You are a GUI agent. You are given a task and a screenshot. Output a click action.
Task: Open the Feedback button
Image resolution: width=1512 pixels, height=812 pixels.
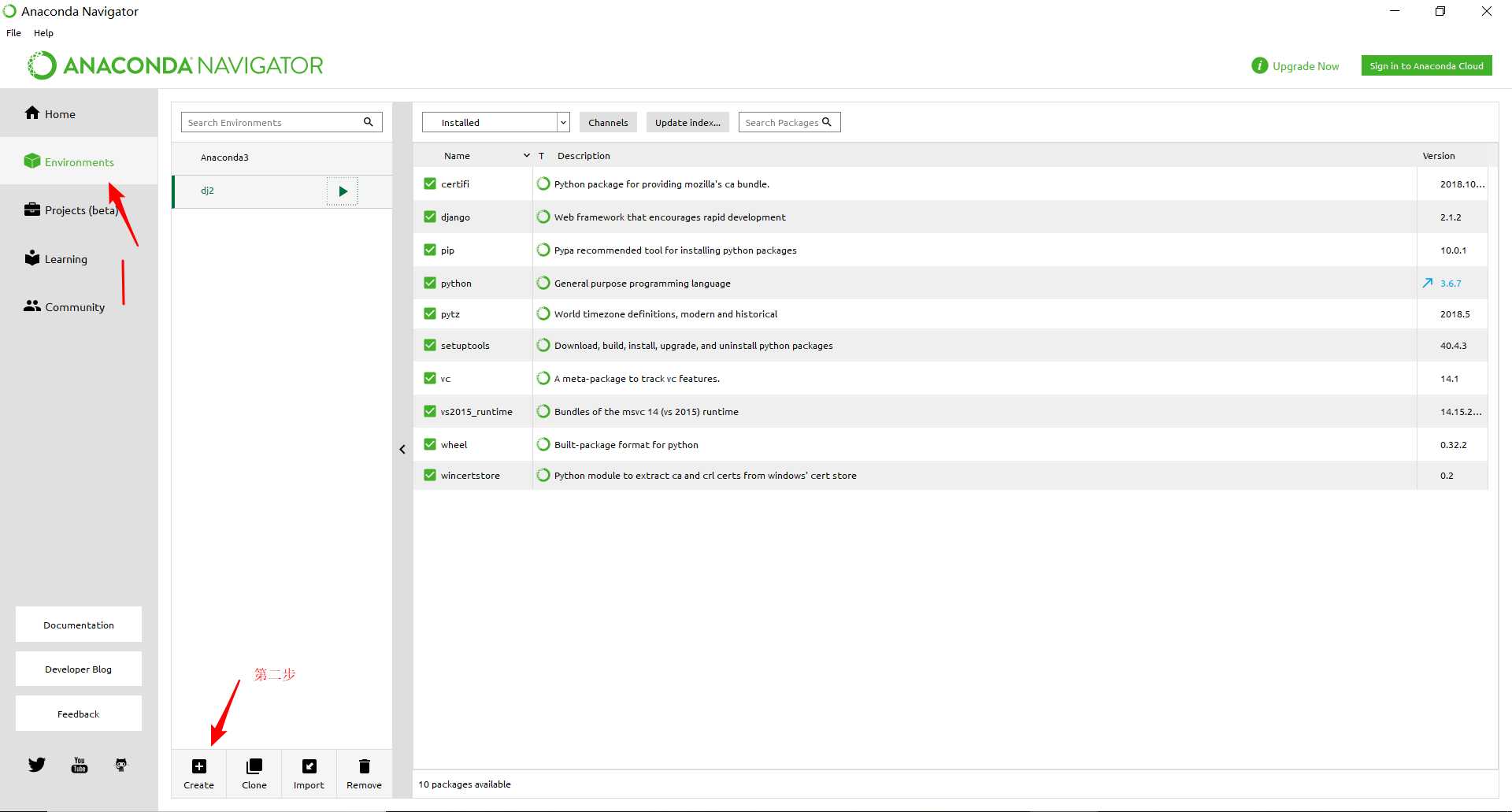[79, 714]
